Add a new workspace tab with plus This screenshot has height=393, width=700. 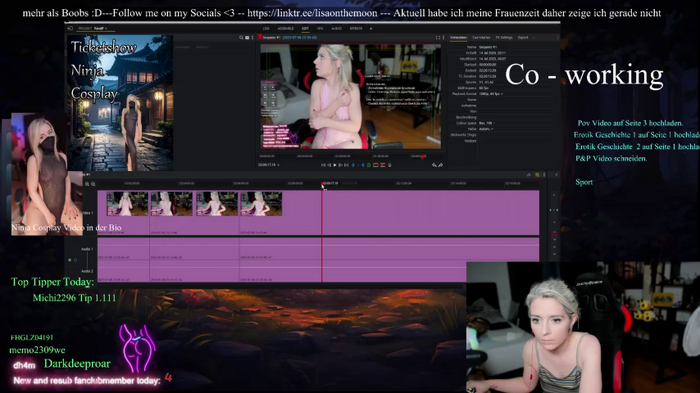point(371,29)
